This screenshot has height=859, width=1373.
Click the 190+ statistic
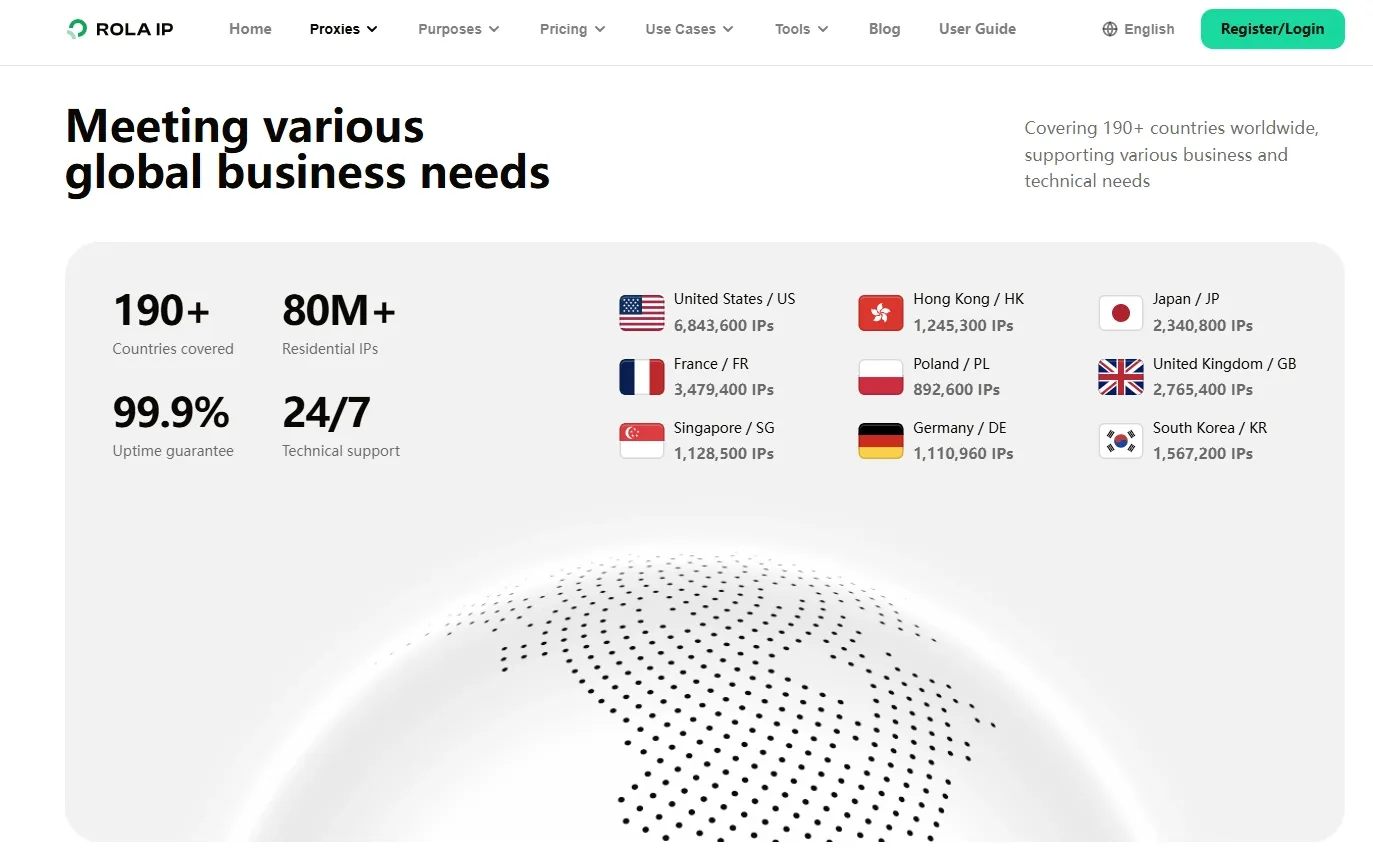pos(162,310)
